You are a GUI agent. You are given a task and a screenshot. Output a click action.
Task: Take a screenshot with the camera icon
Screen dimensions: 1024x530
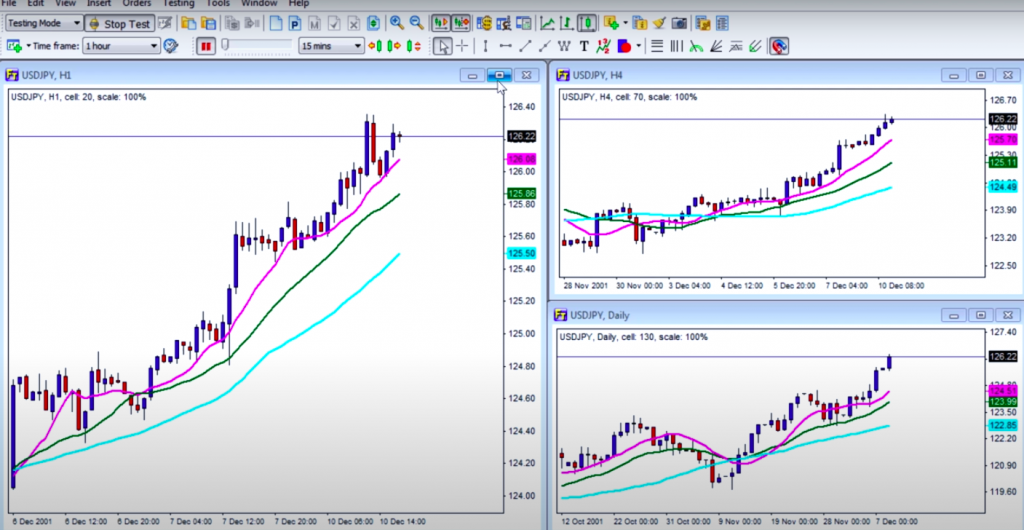[679, 23]
